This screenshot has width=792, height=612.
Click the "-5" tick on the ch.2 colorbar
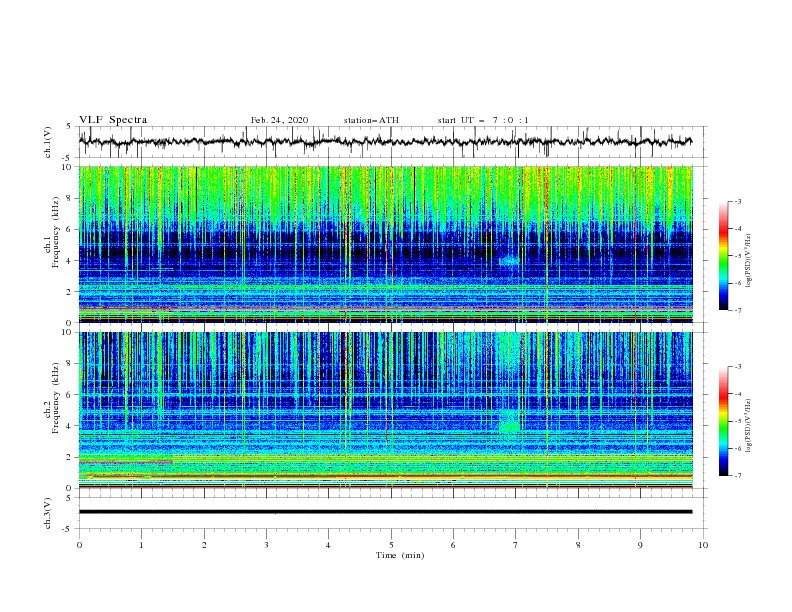tap(737, 421)
